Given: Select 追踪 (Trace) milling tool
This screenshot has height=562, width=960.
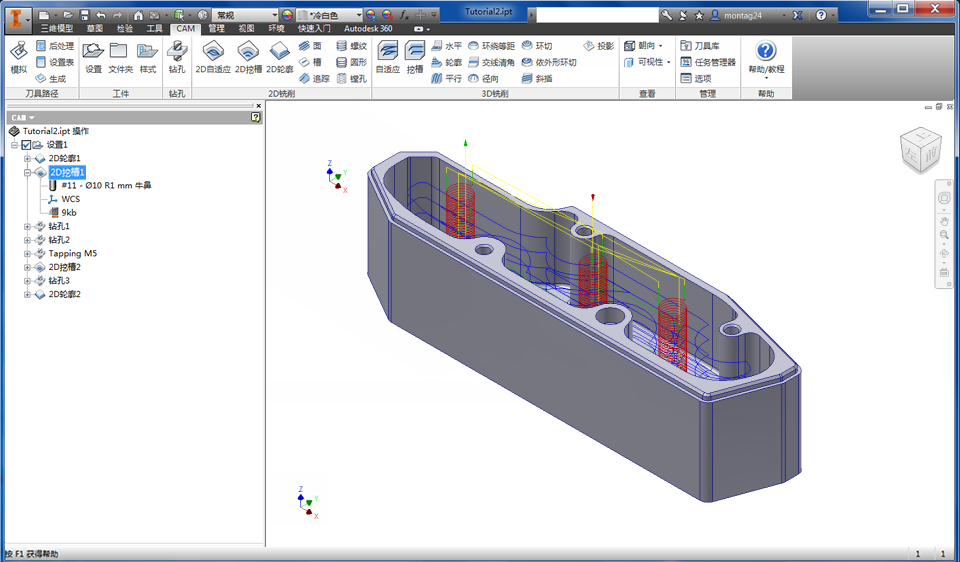Looking at the screenshot, I should 315,78.
